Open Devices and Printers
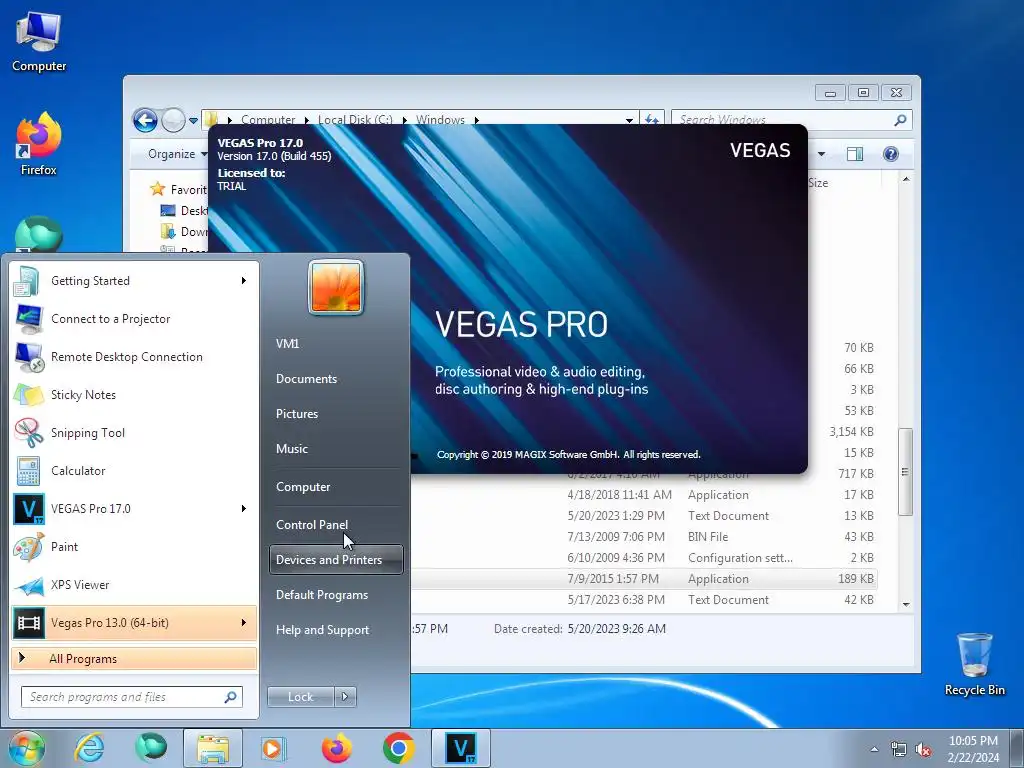1024x768 pixels. point(336,560)
